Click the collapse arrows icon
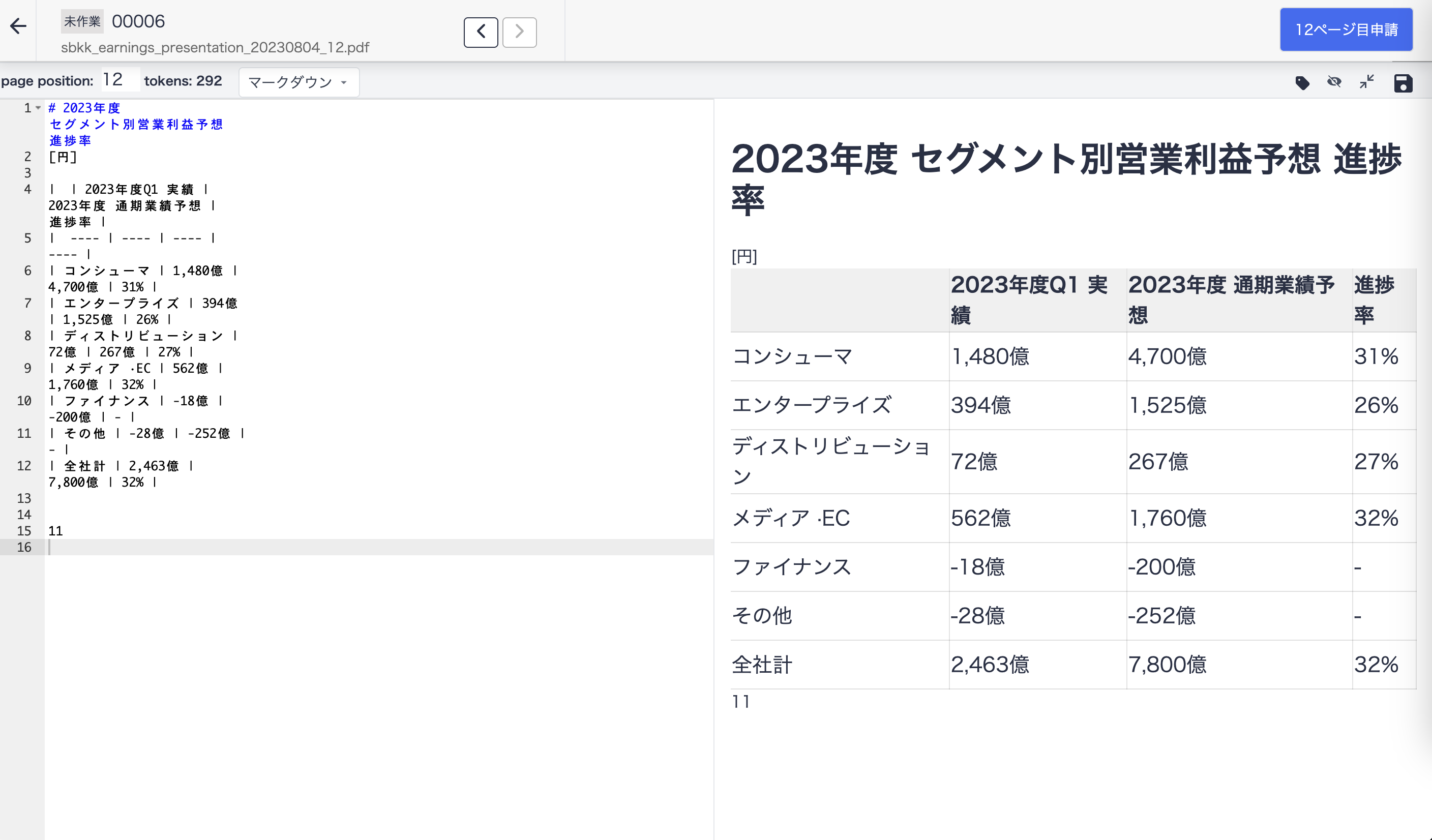The width and height of the screenshot is (1432, 840). [x=1366, y=82]
